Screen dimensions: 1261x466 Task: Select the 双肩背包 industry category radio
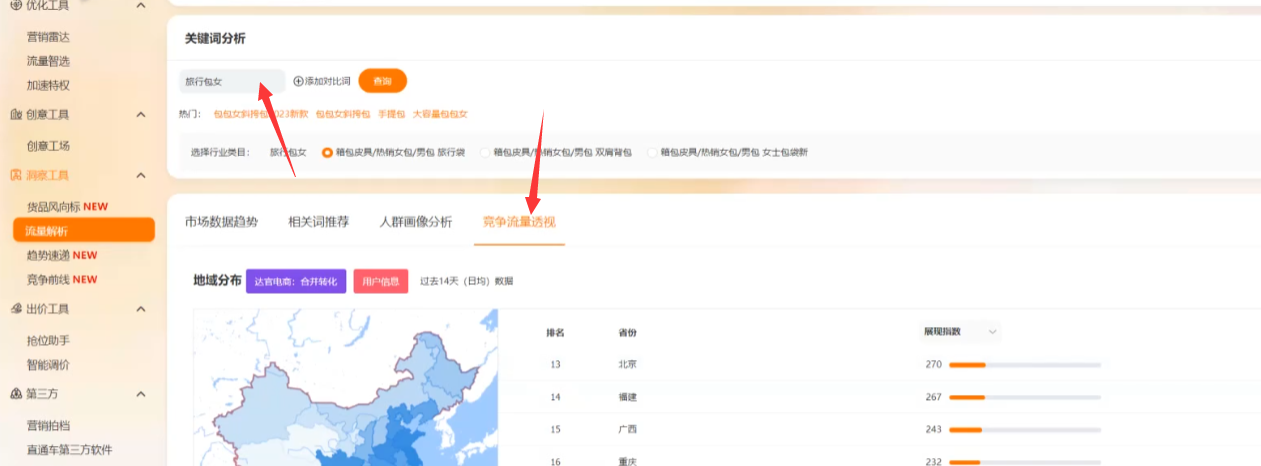coord(486,153)
